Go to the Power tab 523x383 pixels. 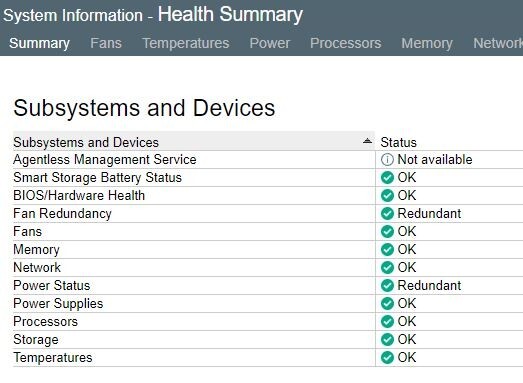[270, 43]
